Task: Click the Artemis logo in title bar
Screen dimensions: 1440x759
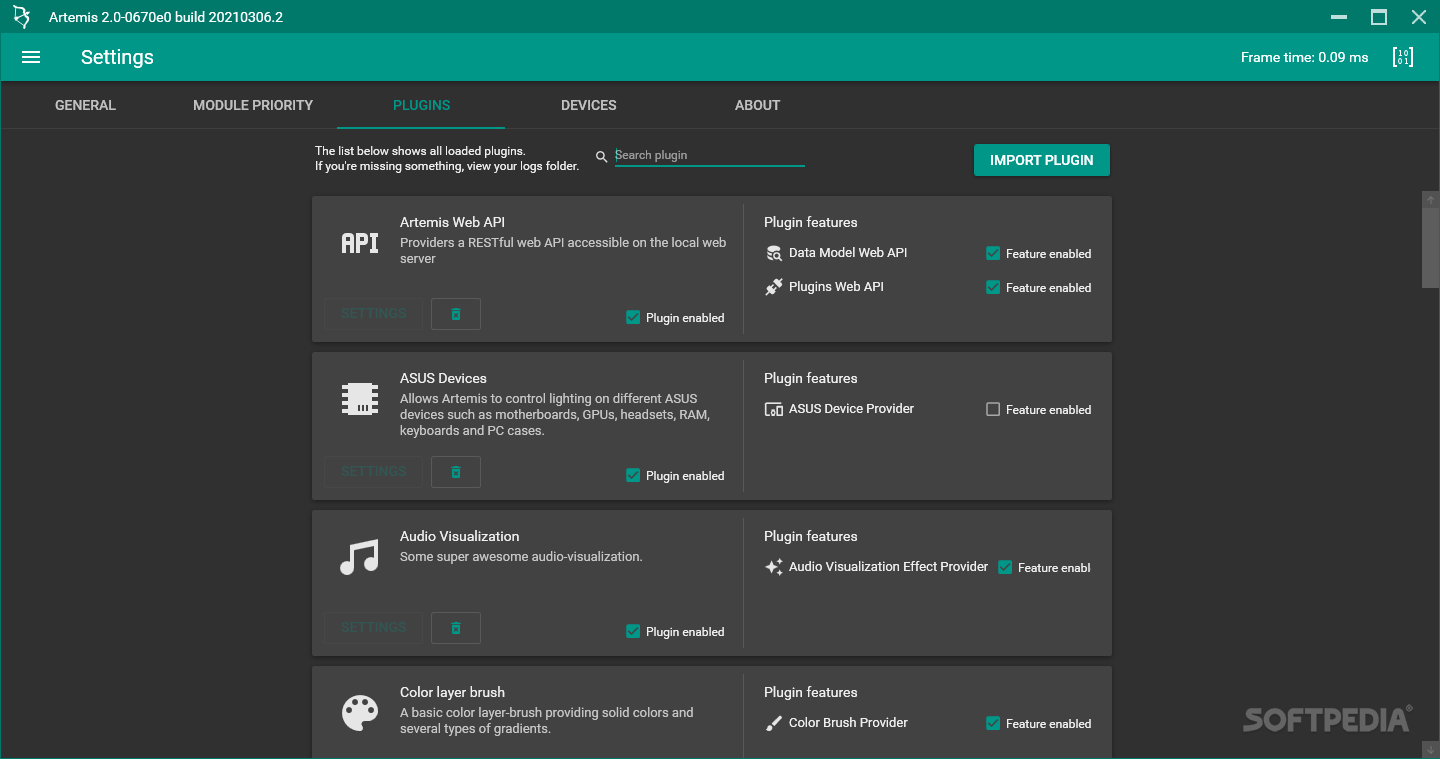Action: coord(21,17)
